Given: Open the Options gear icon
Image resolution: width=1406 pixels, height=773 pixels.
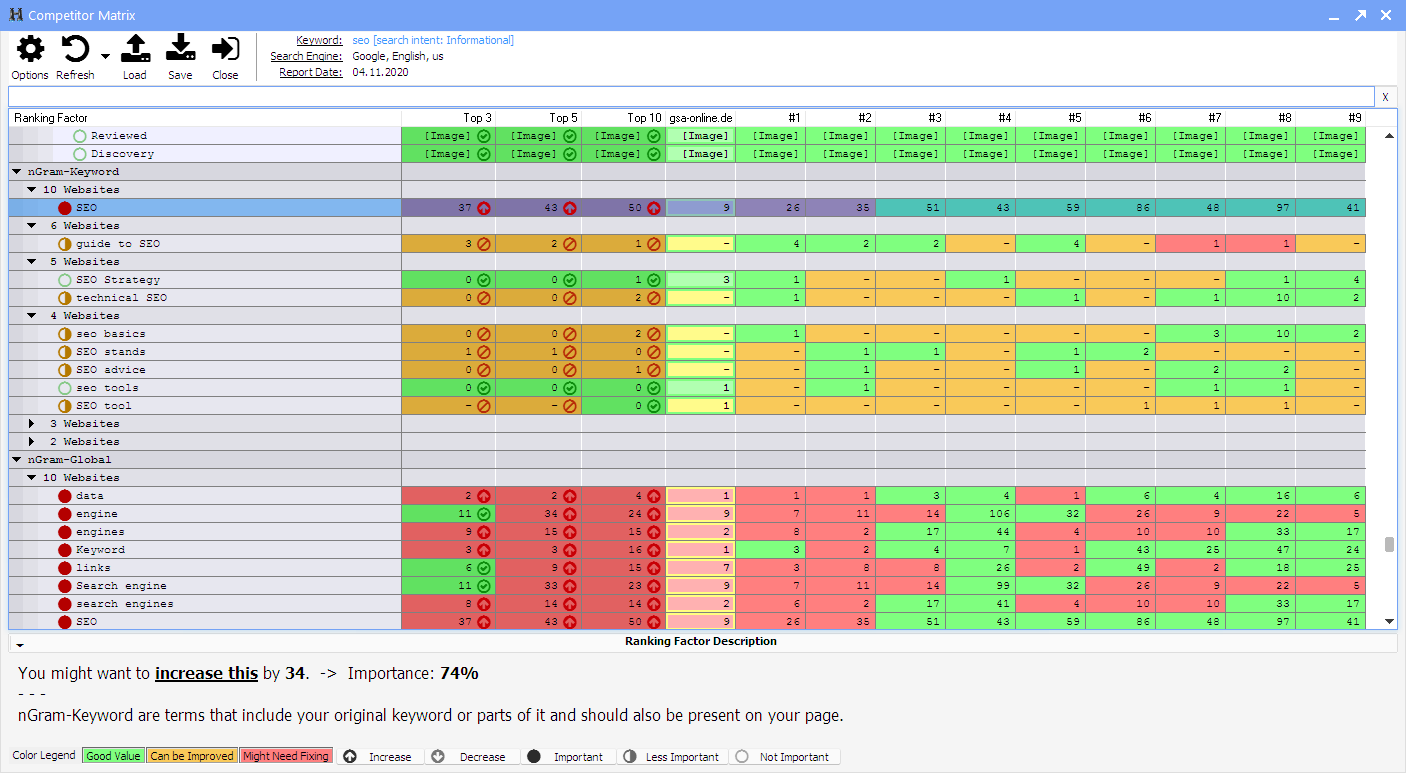Looking at the screenshot, I should pyautogui.click(x=30, y=49).
